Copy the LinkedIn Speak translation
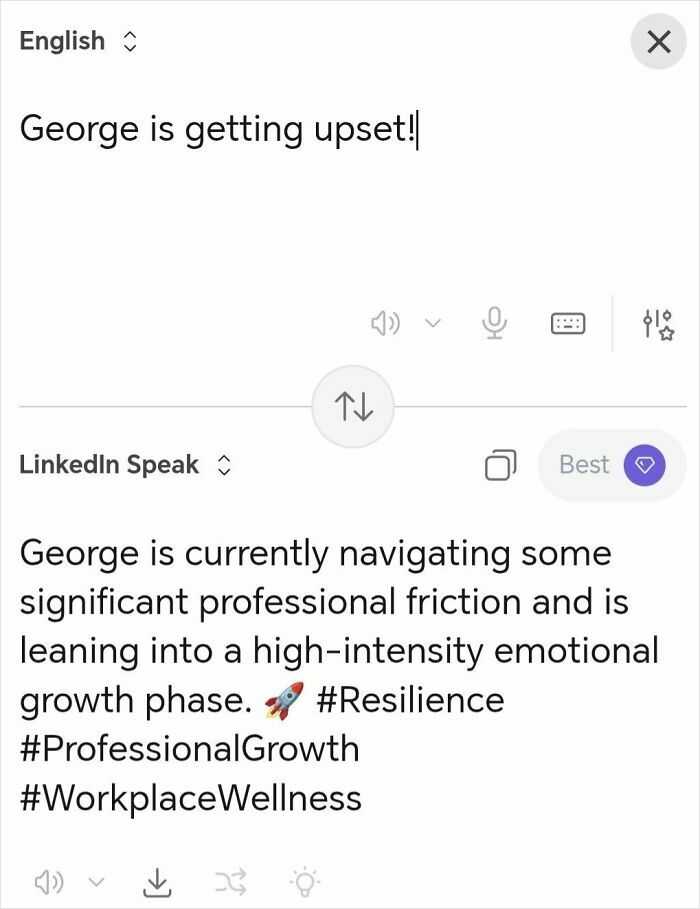The image size is (700, 909). coord(499,464)
